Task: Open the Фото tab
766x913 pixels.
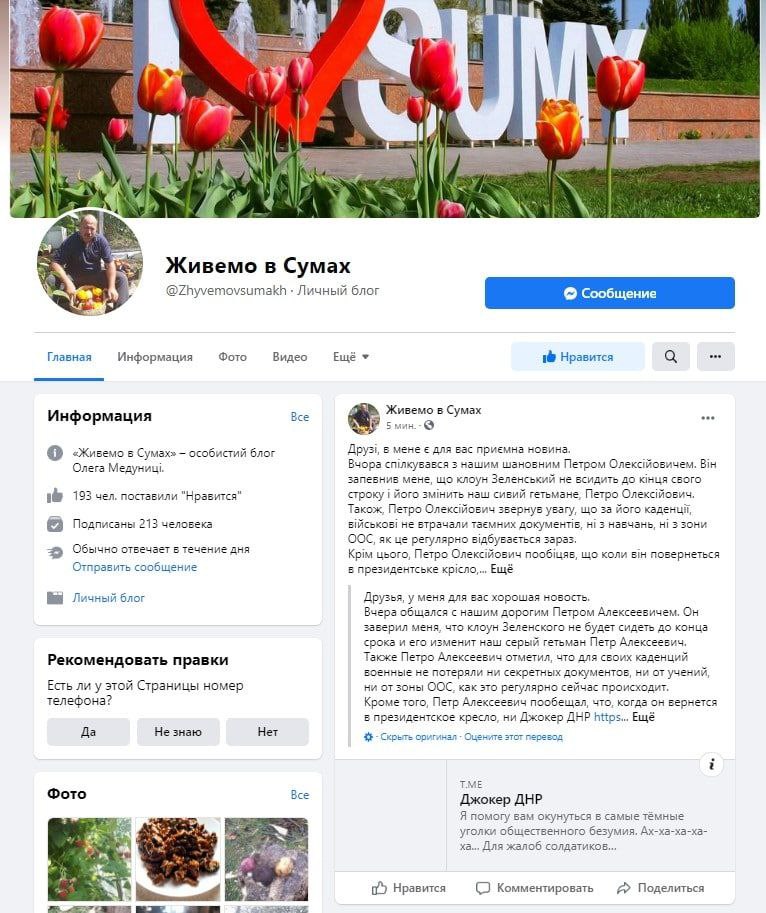Action: (232, 356)
